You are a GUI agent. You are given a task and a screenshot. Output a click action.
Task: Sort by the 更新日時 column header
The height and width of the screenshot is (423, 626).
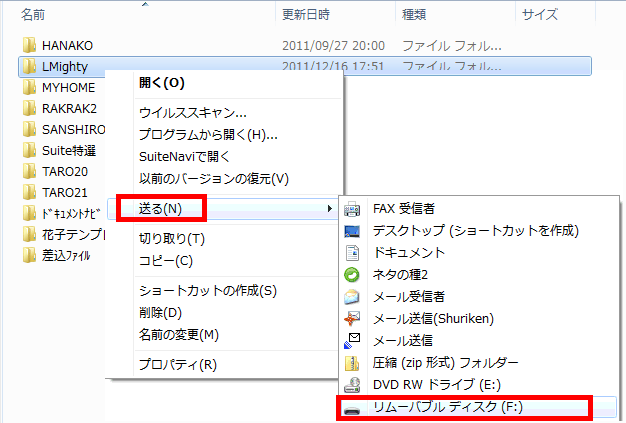tap(307, 14)
